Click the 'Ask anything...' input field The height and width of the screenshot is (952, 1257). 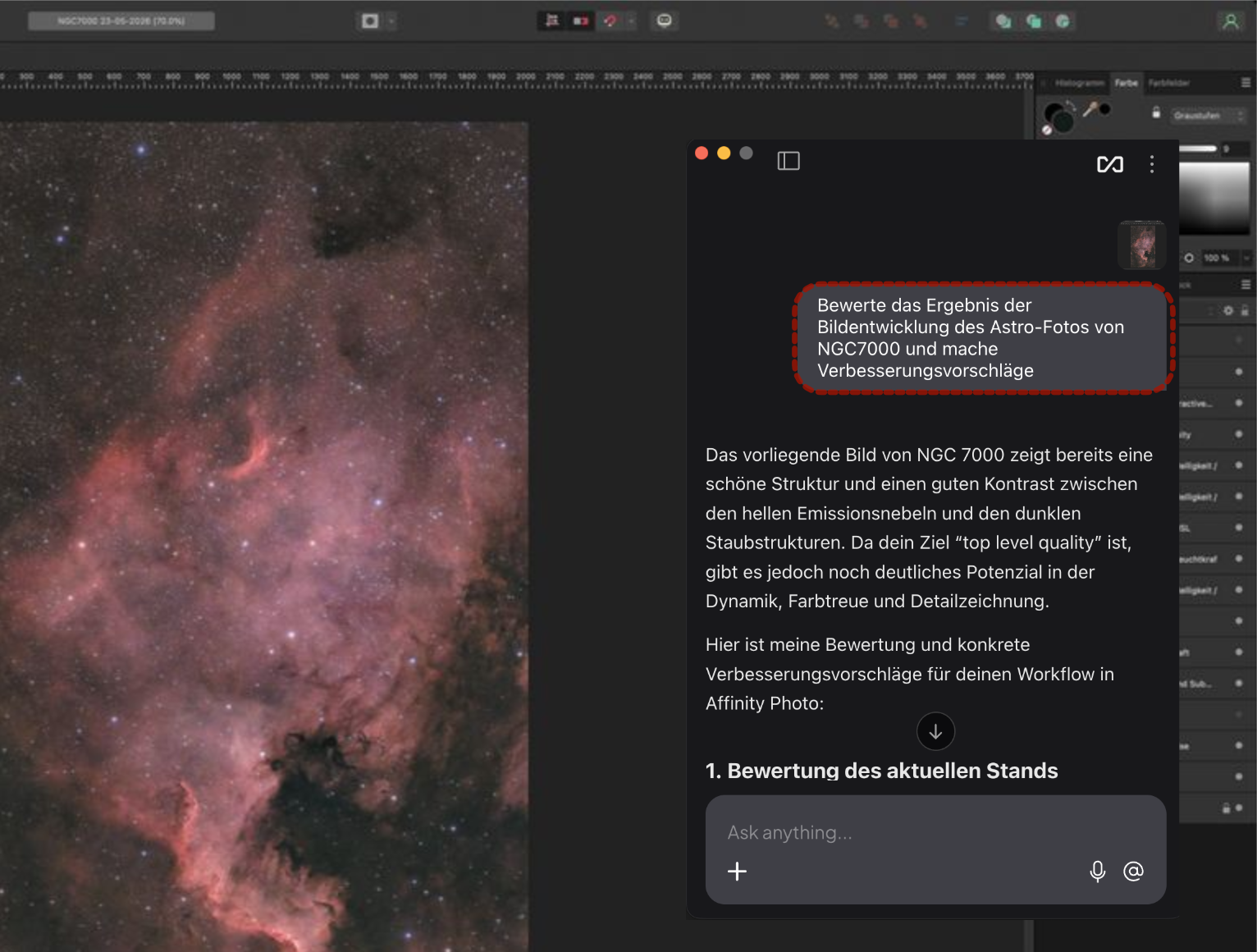coord(935,833)
